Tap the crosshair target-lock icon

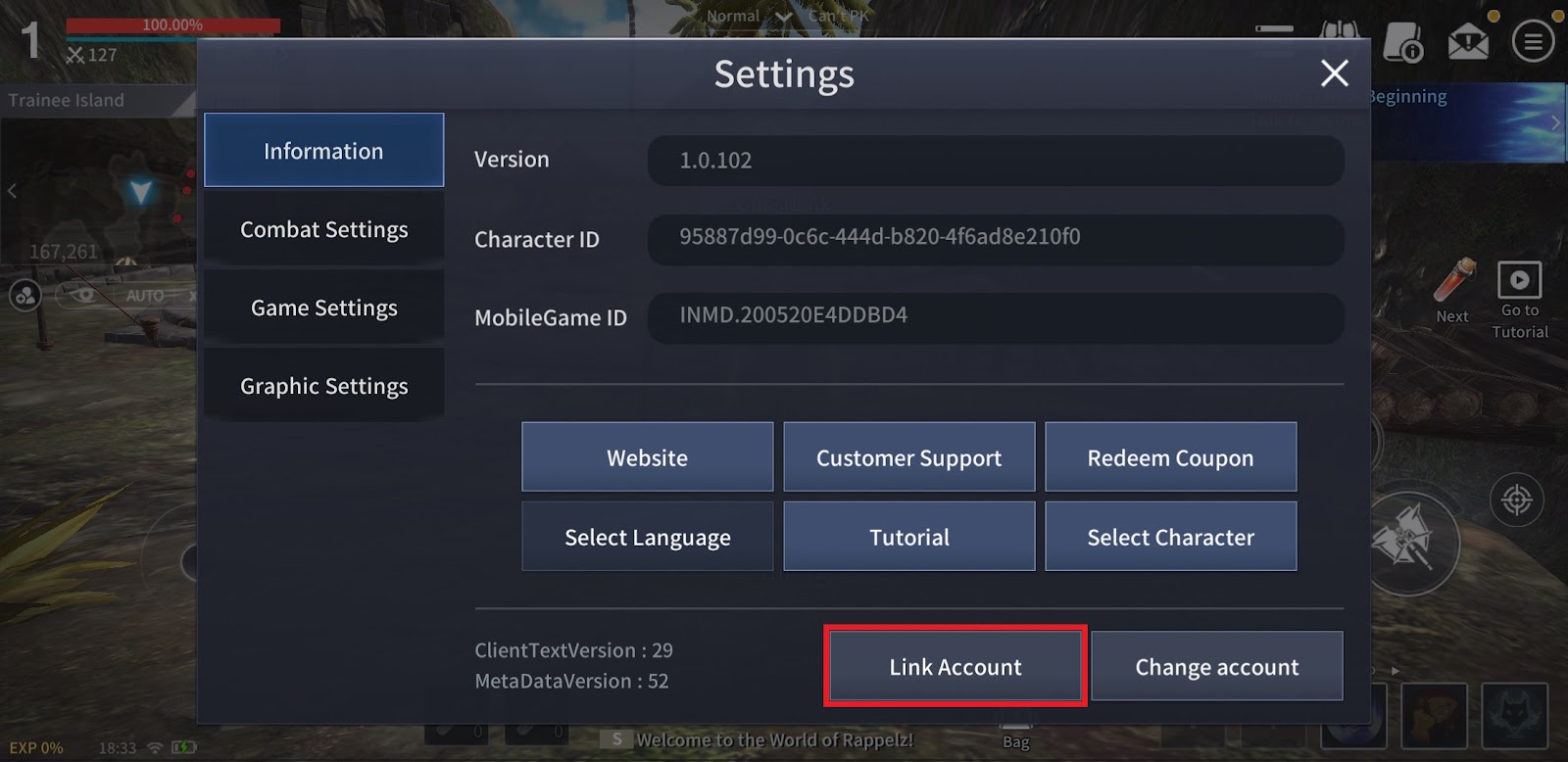pyautogui.click(x=1516, y=500)
